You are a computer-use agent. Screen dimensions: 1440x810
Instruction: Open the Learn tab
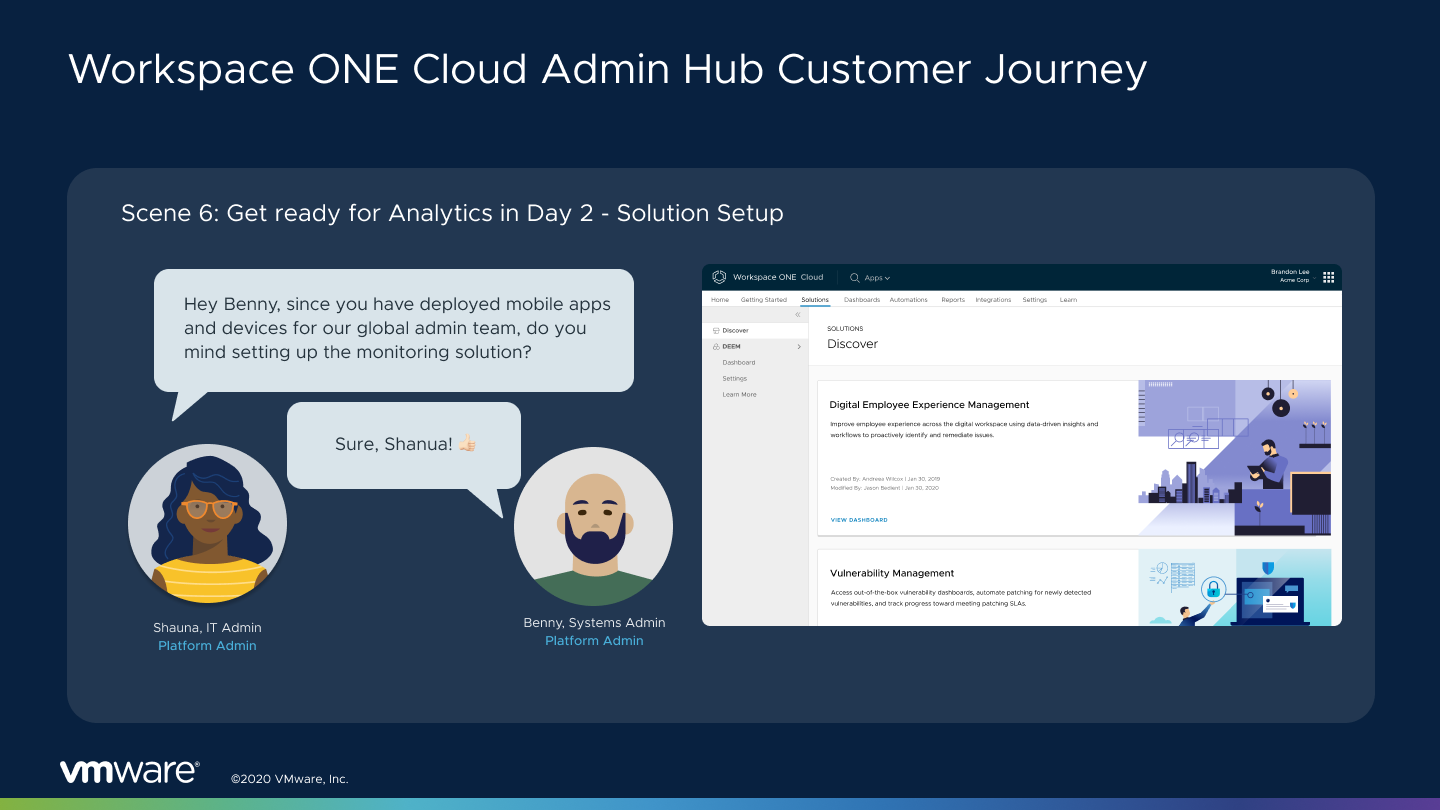[1069, 300]
